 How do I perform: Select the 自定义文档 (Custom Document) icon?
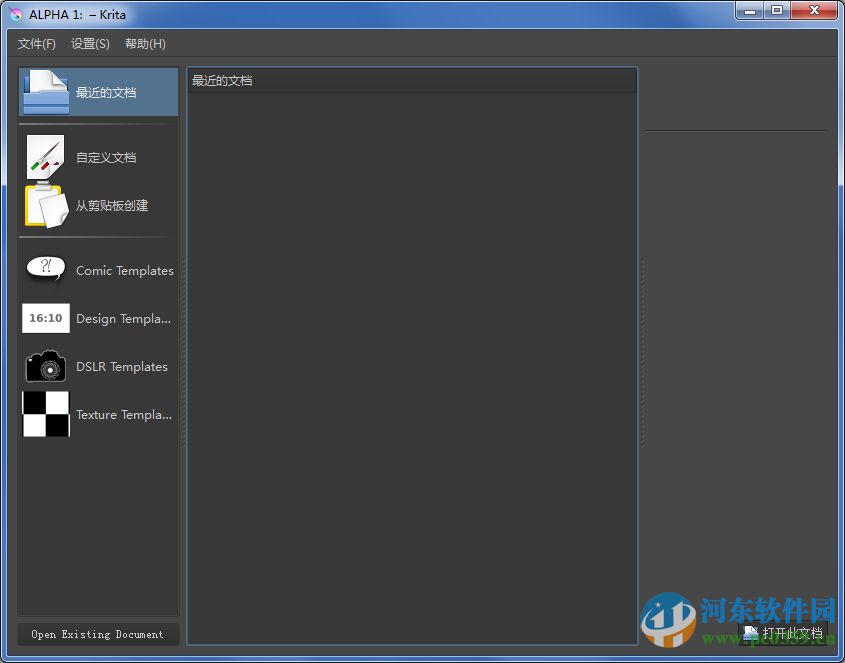44,156
